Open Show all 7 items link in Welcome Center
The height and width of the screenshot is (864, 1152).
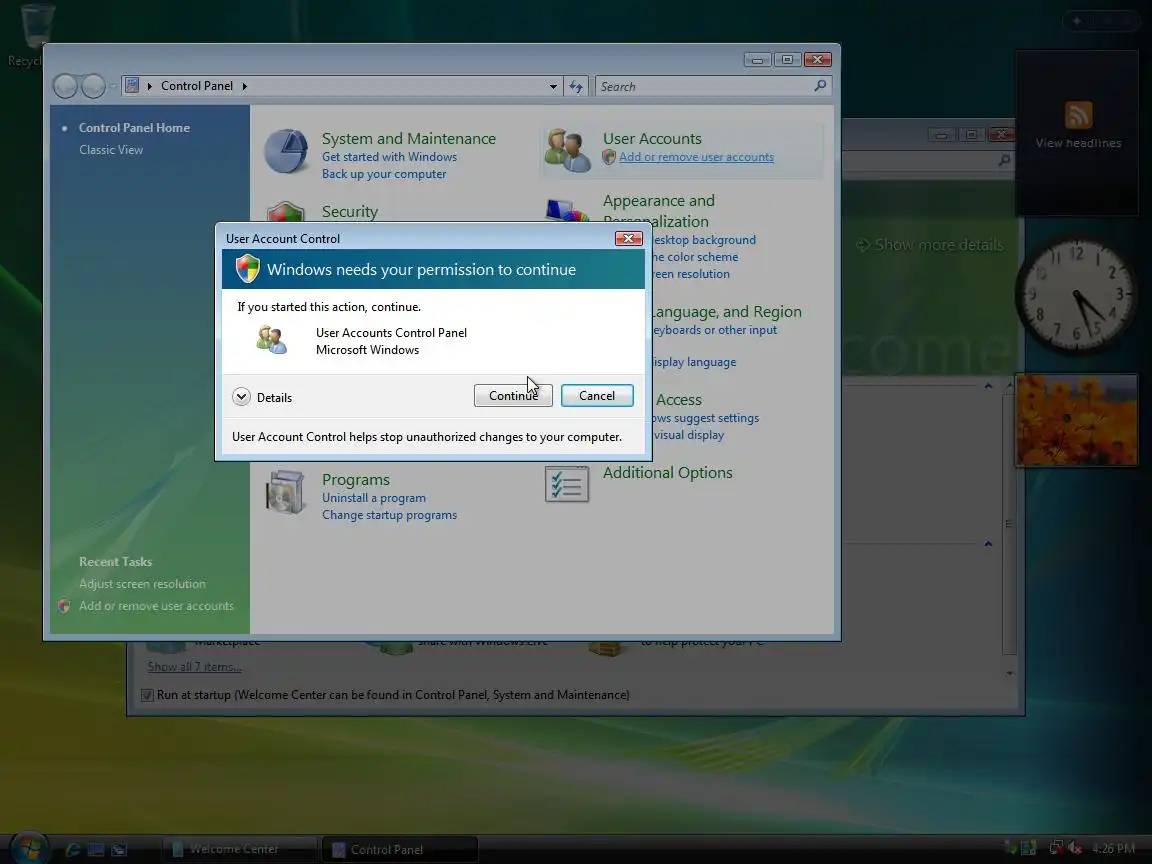195,666
